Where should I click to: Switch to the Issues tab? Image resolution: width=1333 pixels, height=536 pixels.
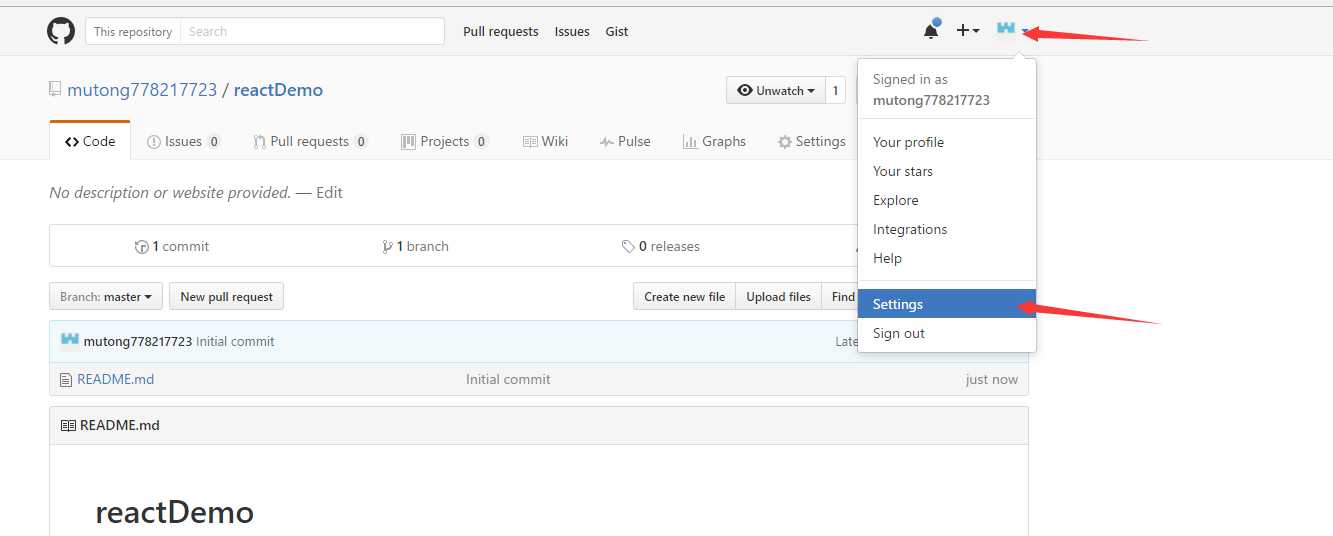click(x=183, y=142)
